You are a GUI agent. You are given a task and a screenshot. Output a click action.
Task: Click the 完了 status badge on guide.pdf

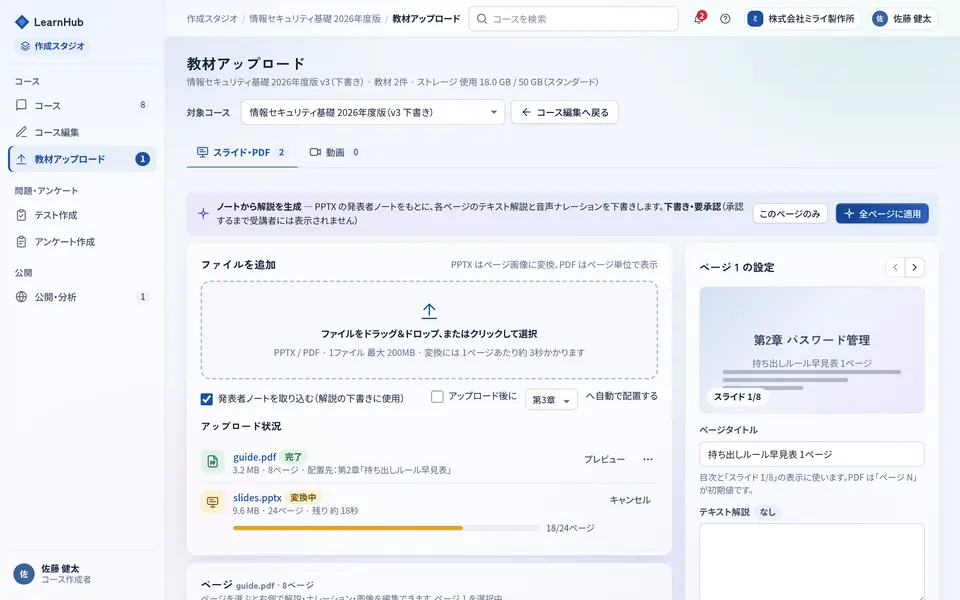coord(293,457)
